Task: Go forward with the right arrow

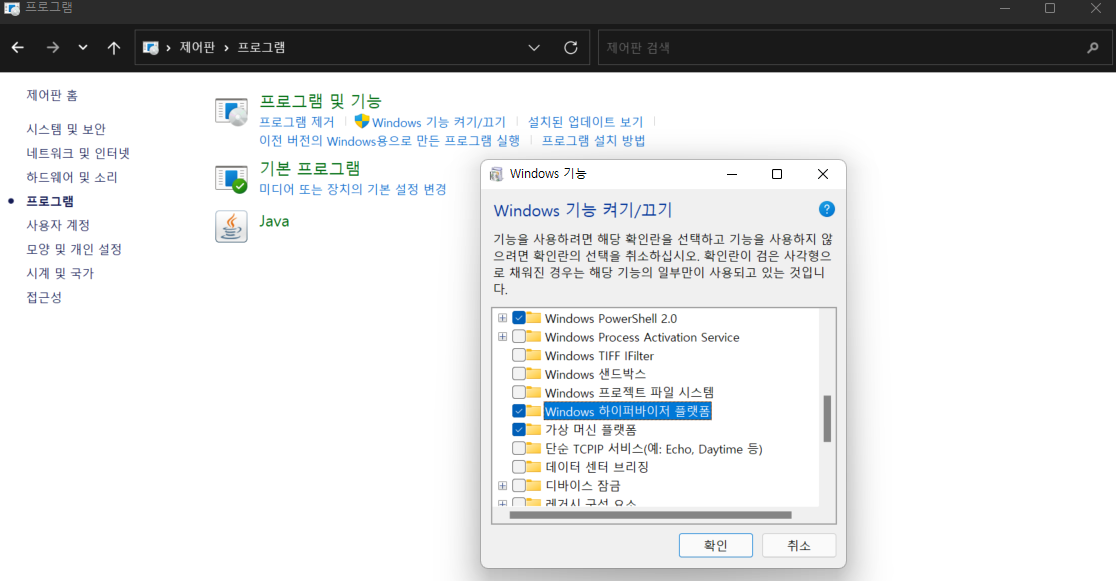Action: click(x=53, y=48)
